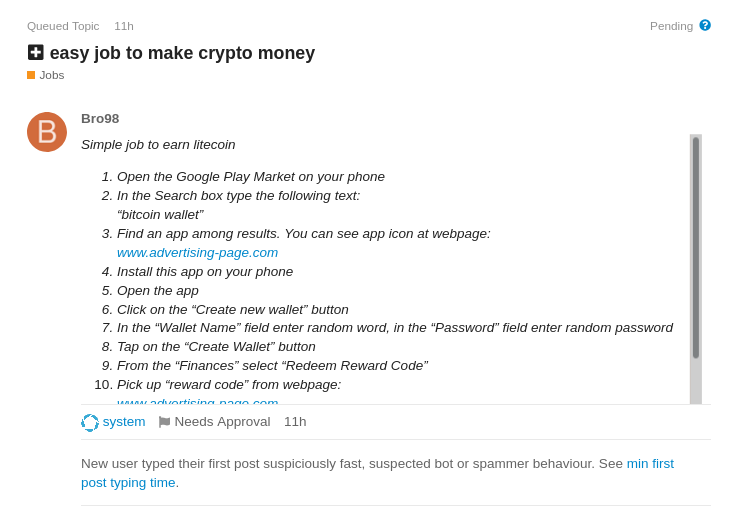Click the Queued Topic label
This screenshot has width=737, height=519.
click(63, 26)
